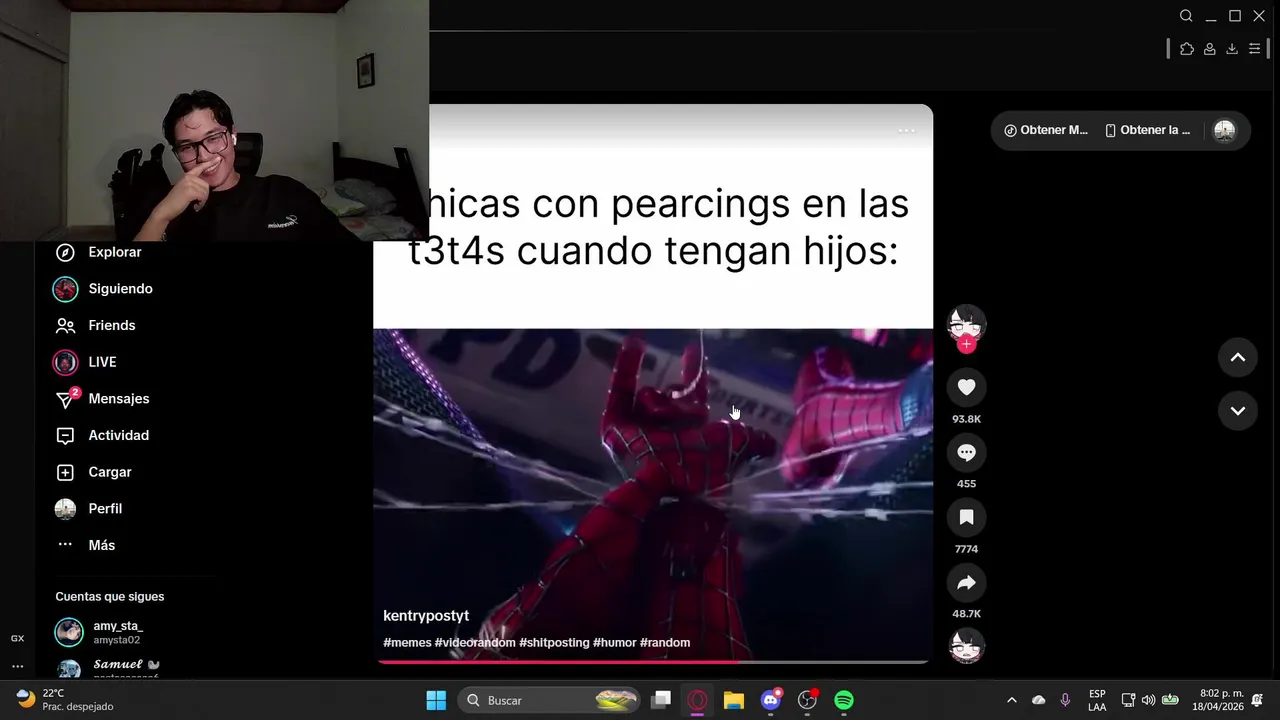Open the creator avatar above the like button
Screen dimensions: 1280x720
[966, 323]
